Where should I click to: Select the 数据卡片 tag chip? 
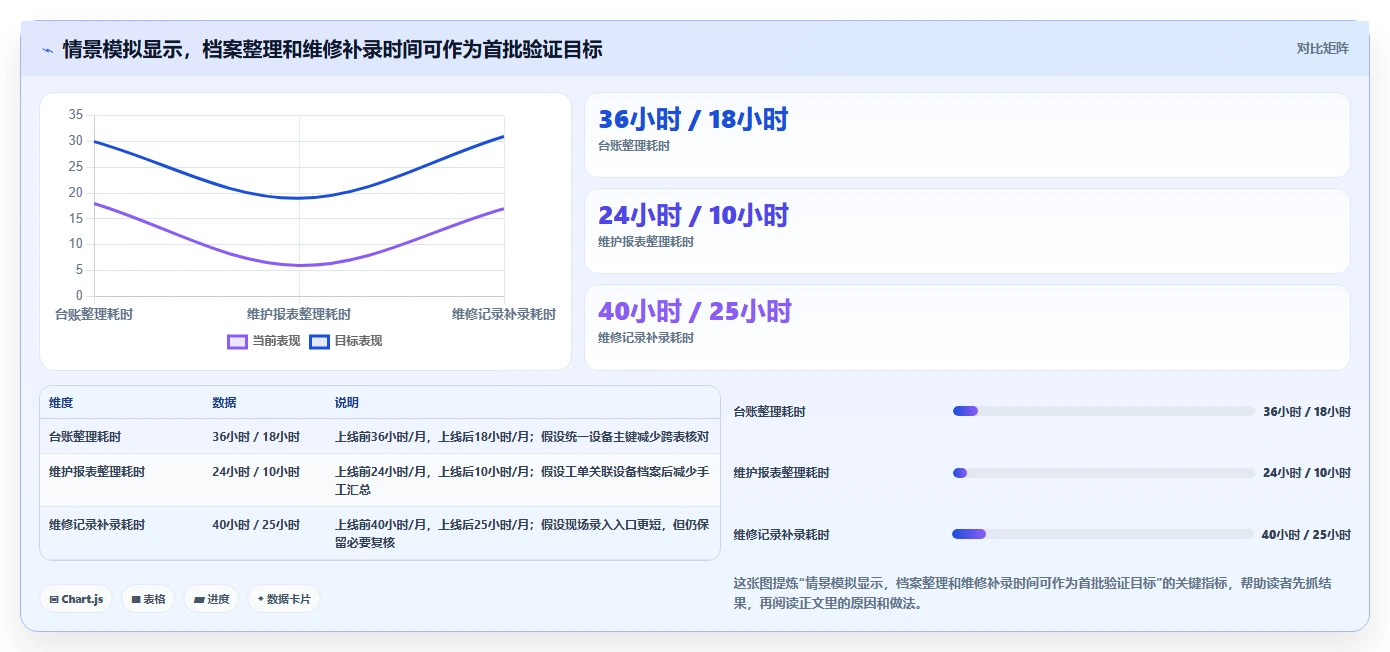[x=284, y=599]
